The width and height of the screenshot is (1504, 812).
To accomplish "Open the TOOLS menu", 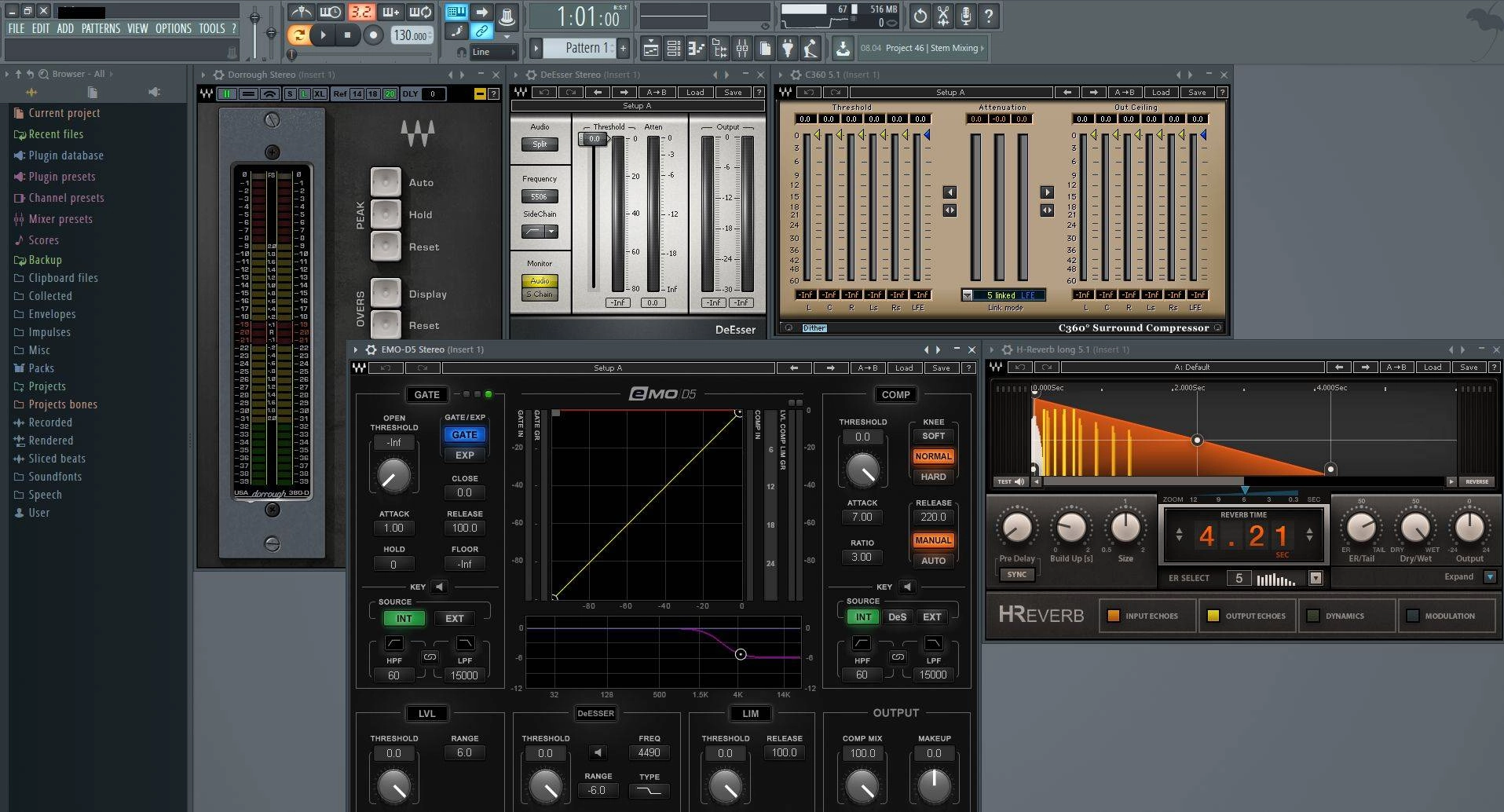I will point(211,28).
